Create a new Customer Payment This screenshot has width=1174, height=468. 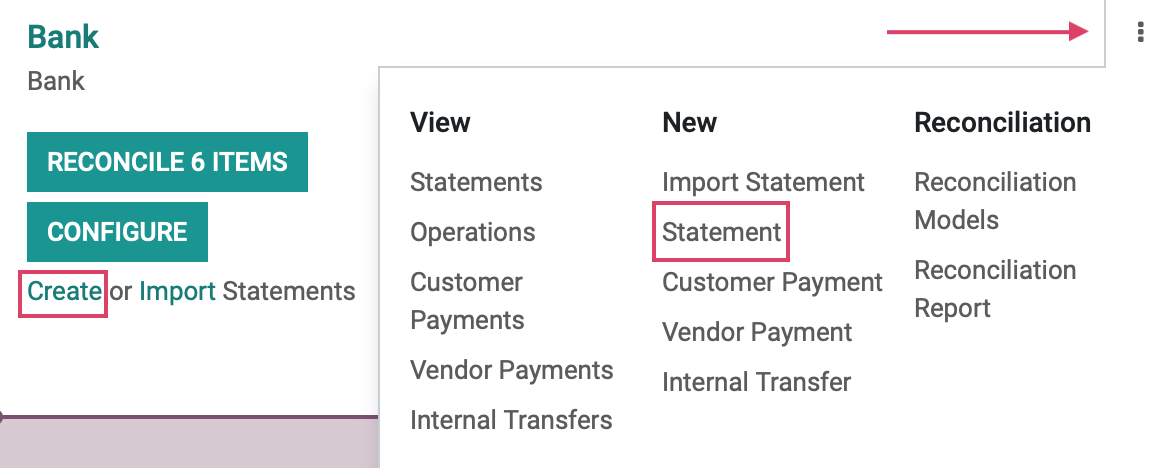point(772,282)
